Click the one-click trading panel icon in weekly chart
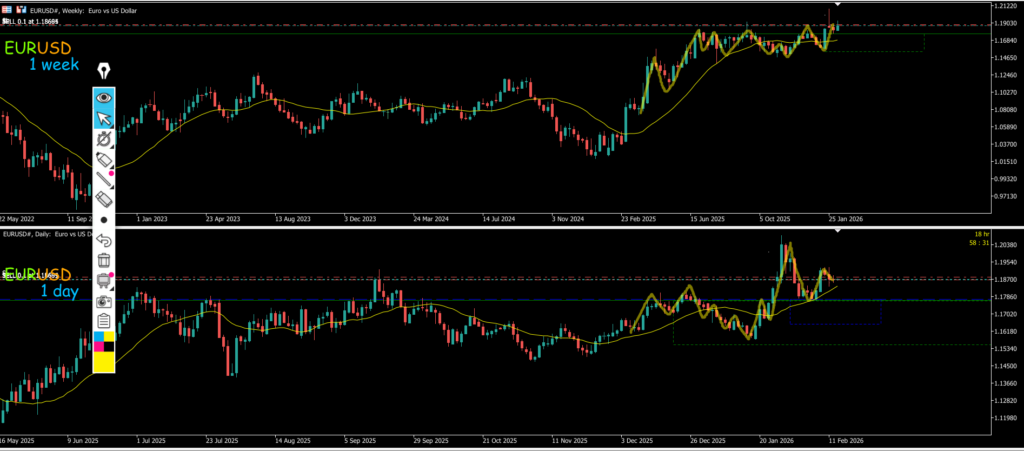Screen dimensions: 1024x451 [x=7, y=9]
